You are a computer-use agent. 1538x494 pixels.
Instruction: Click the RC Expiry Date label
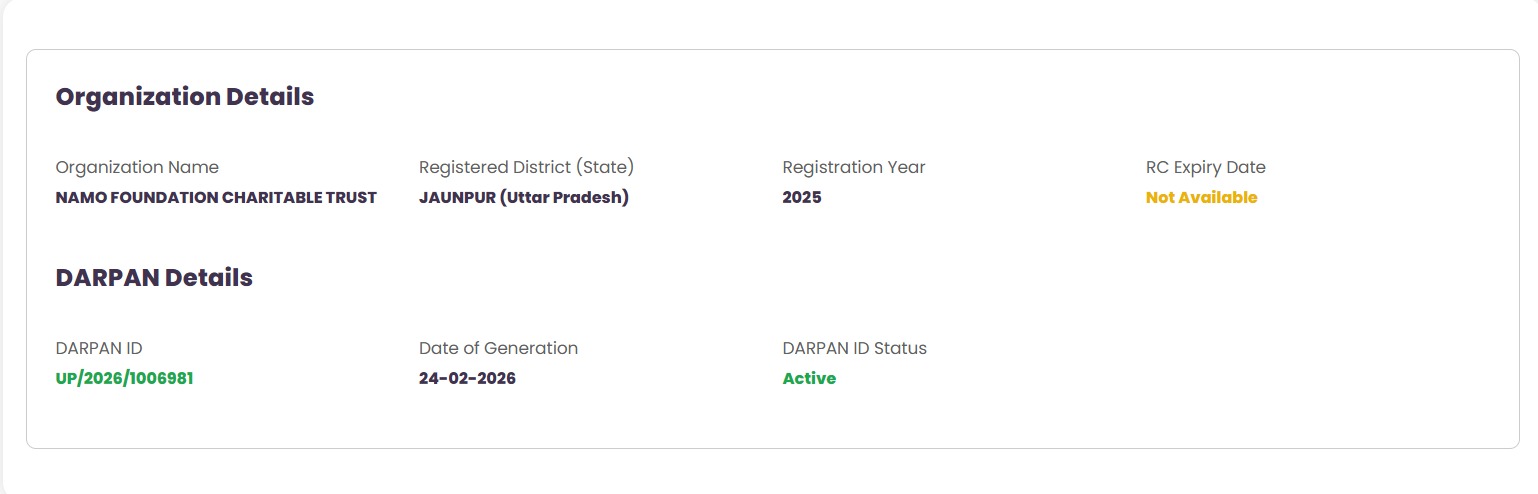point(1205,167)
